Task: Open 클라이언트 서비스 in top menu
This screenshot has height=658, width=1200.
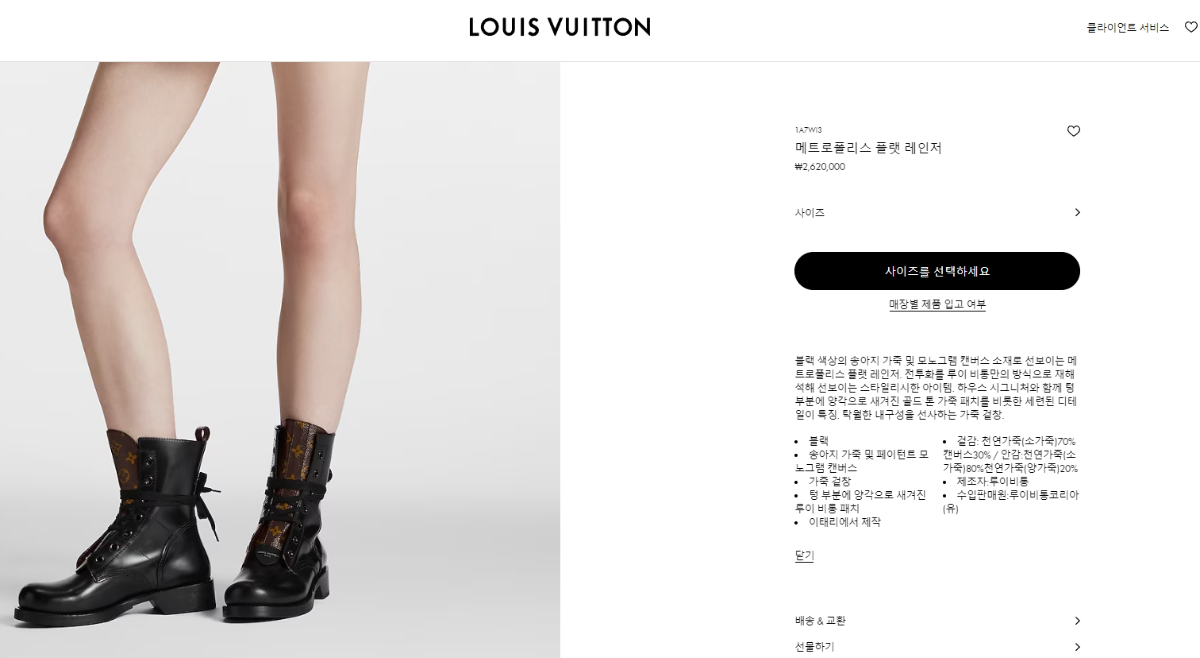Action: click(1128, 28)
